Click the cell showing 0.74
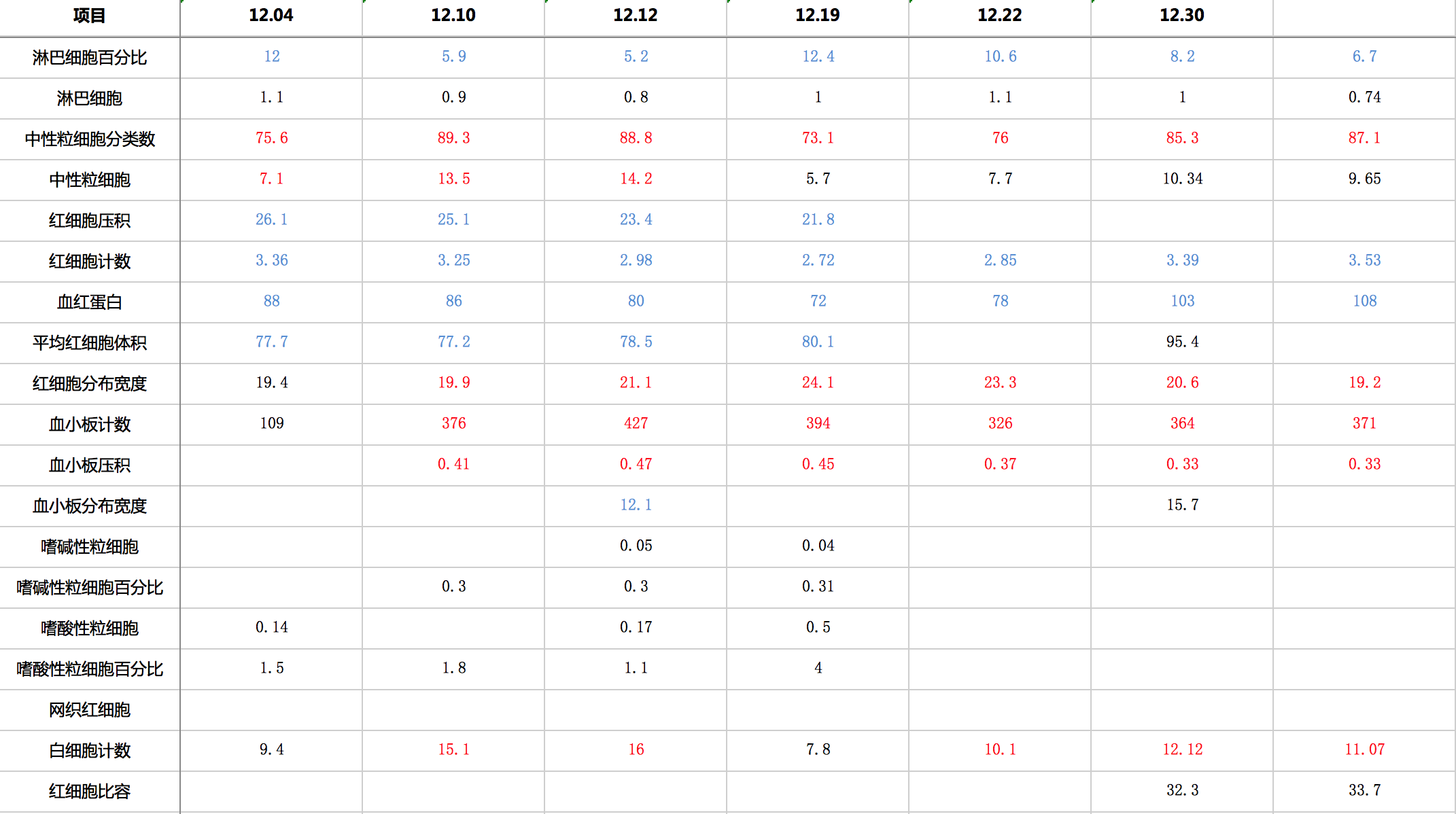Image resolution: width=1456 pixels, height=814 pixels. click(x=1364, y=98)
